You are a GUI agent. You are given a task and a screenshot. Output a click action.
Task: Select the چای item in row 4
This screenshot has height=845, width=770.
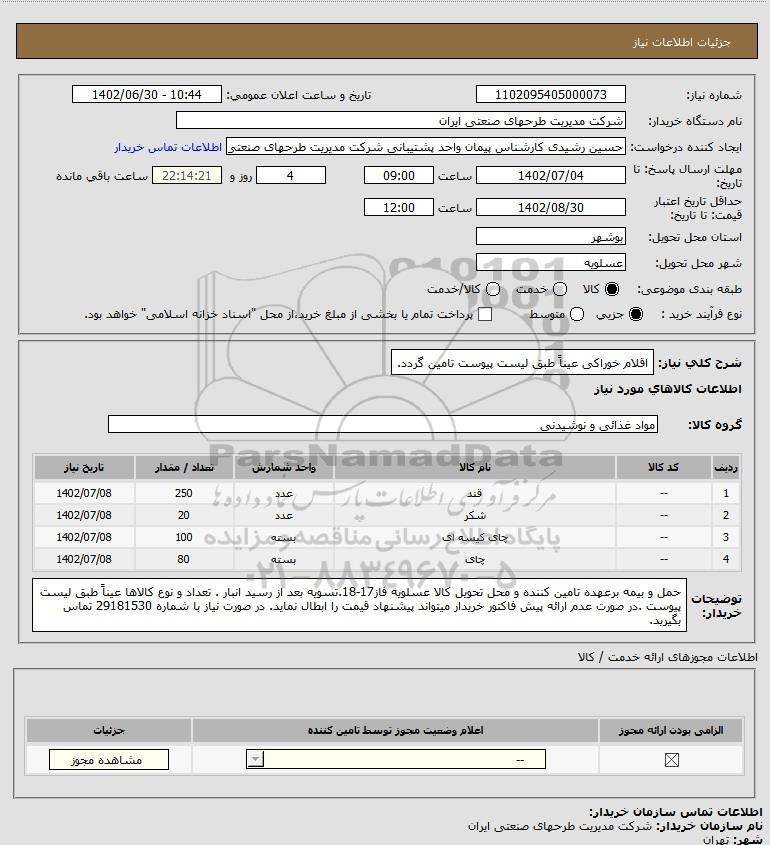point(475,559)
